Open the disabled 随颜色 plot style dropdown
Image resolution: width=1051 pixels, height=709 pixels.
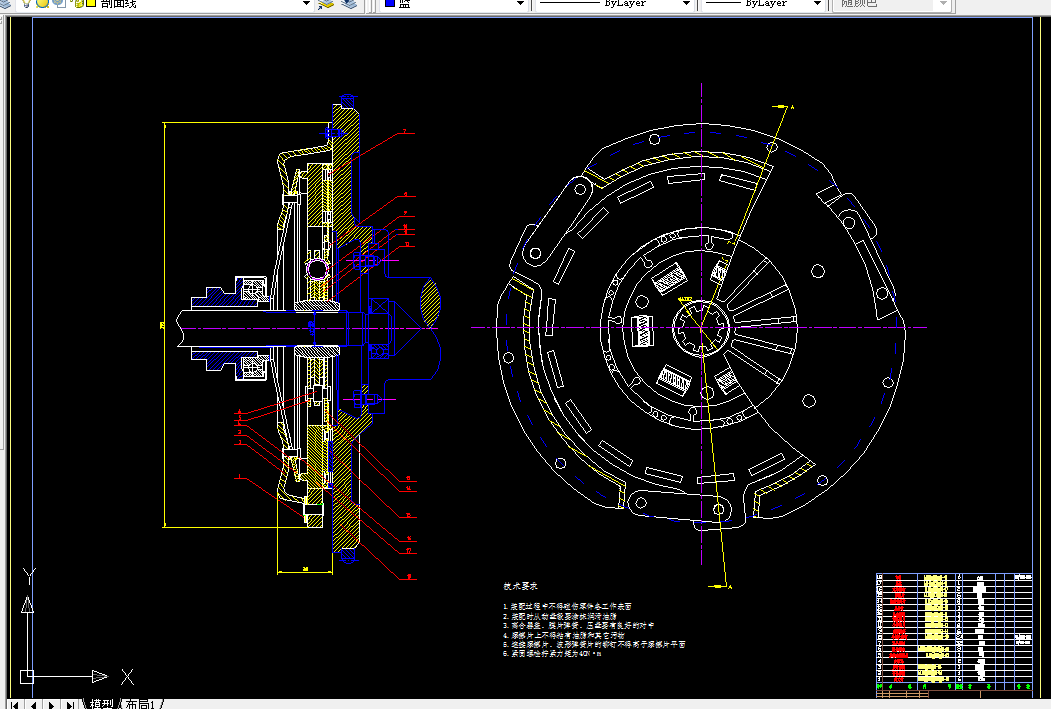(x=944, y=3)
